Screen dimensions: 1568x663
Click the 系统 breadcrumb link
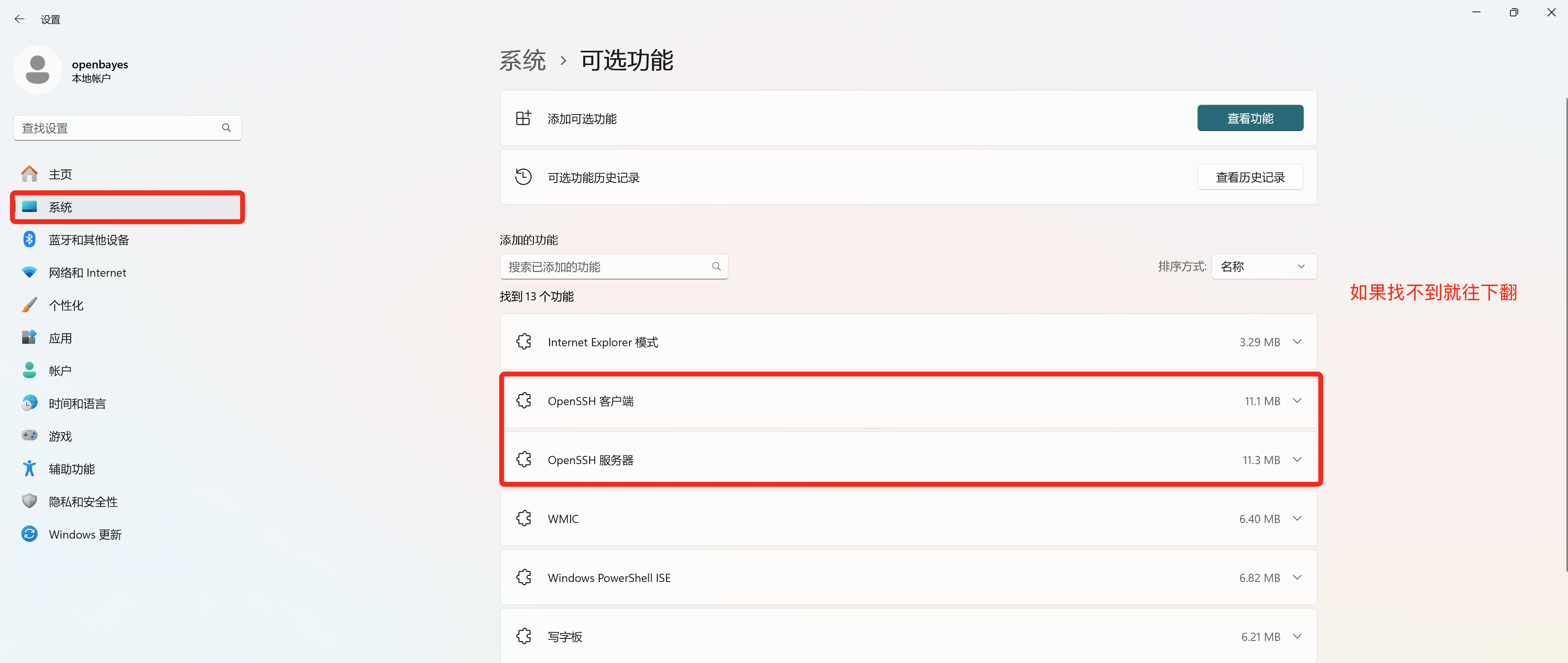click(x=522, y=60)
